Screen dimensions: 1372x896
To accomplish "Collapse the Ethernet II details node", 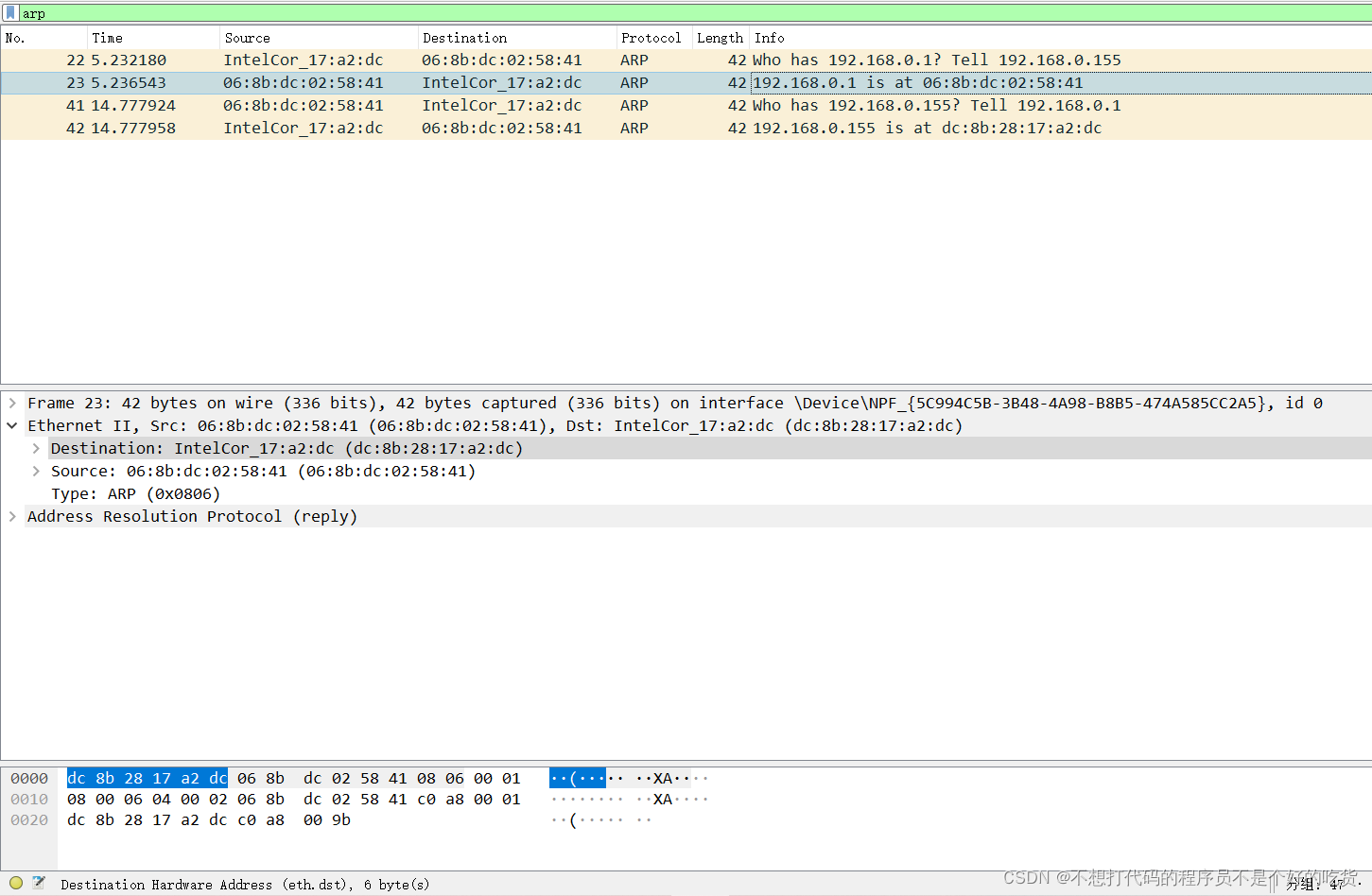I will (x=12, y=425).
